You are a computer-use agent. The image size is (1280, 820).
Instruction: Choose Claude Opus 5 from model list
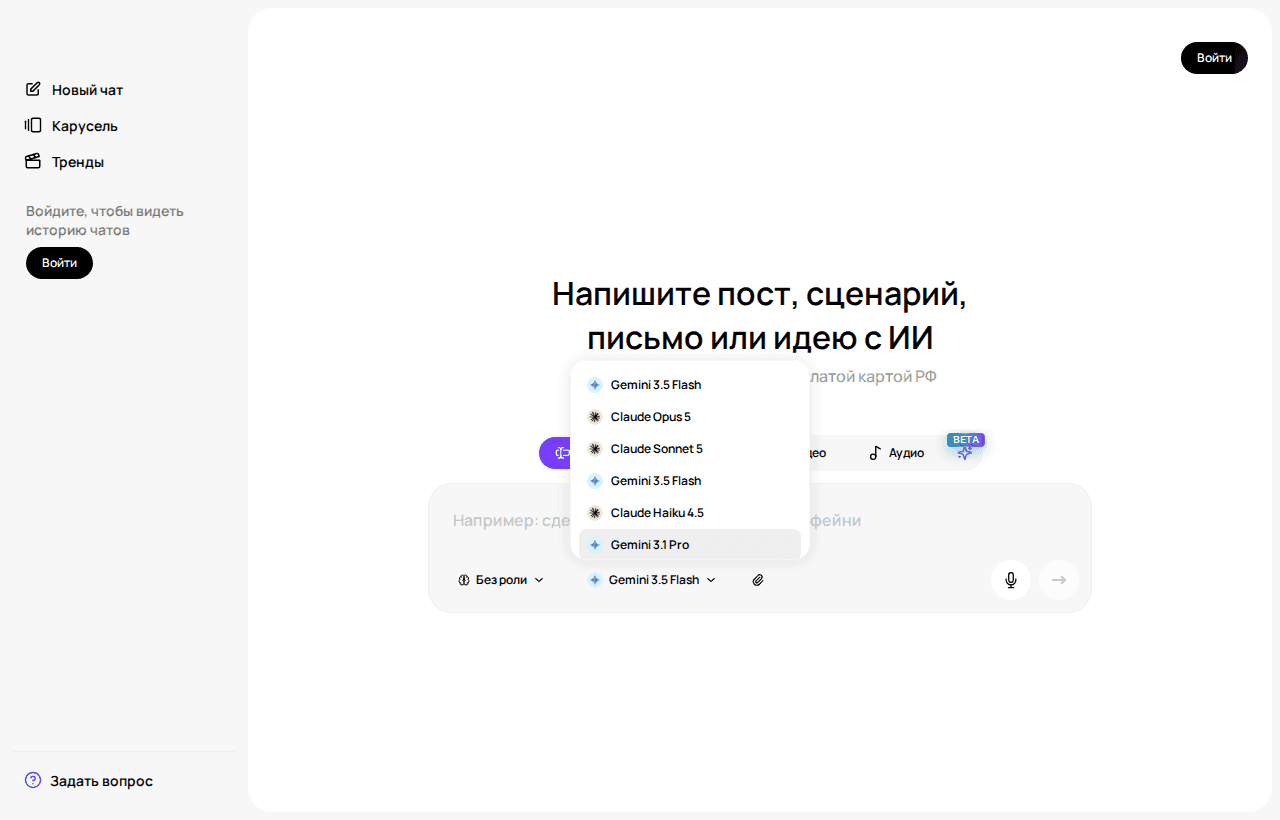690,417
